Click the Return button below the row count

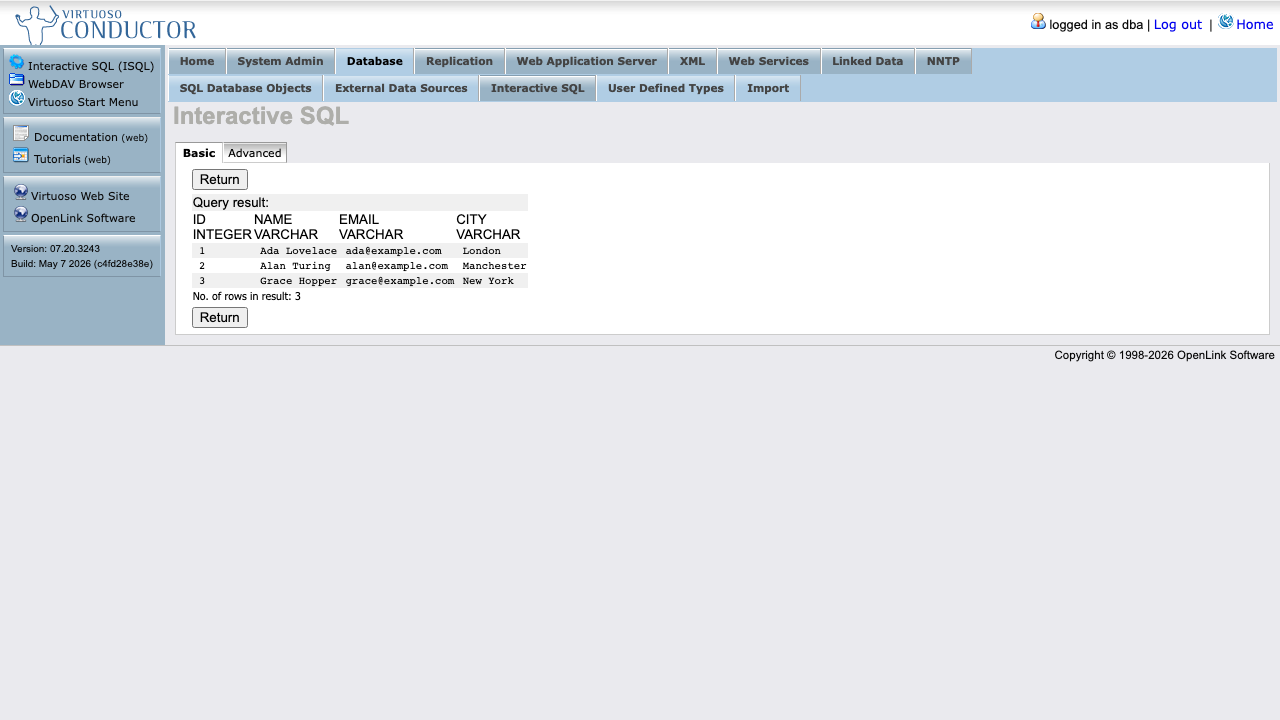pyautogui.click(x=220, y=318)
